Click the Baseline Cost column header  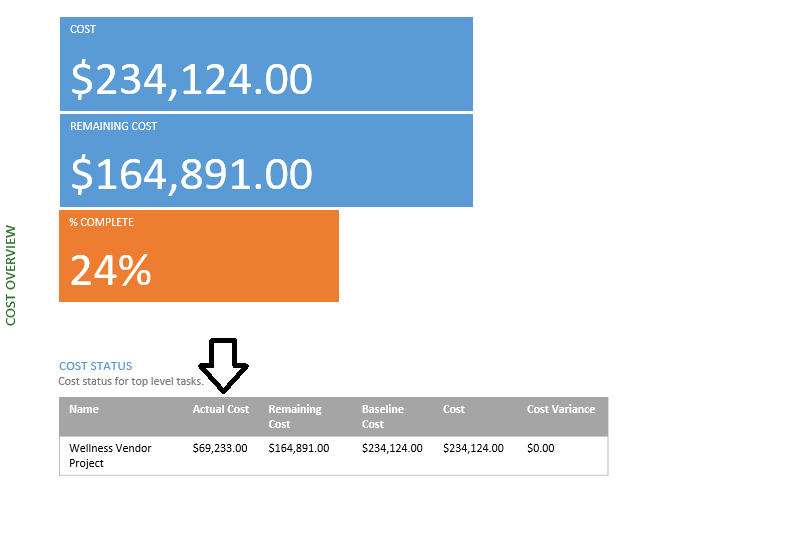(383, 416)
